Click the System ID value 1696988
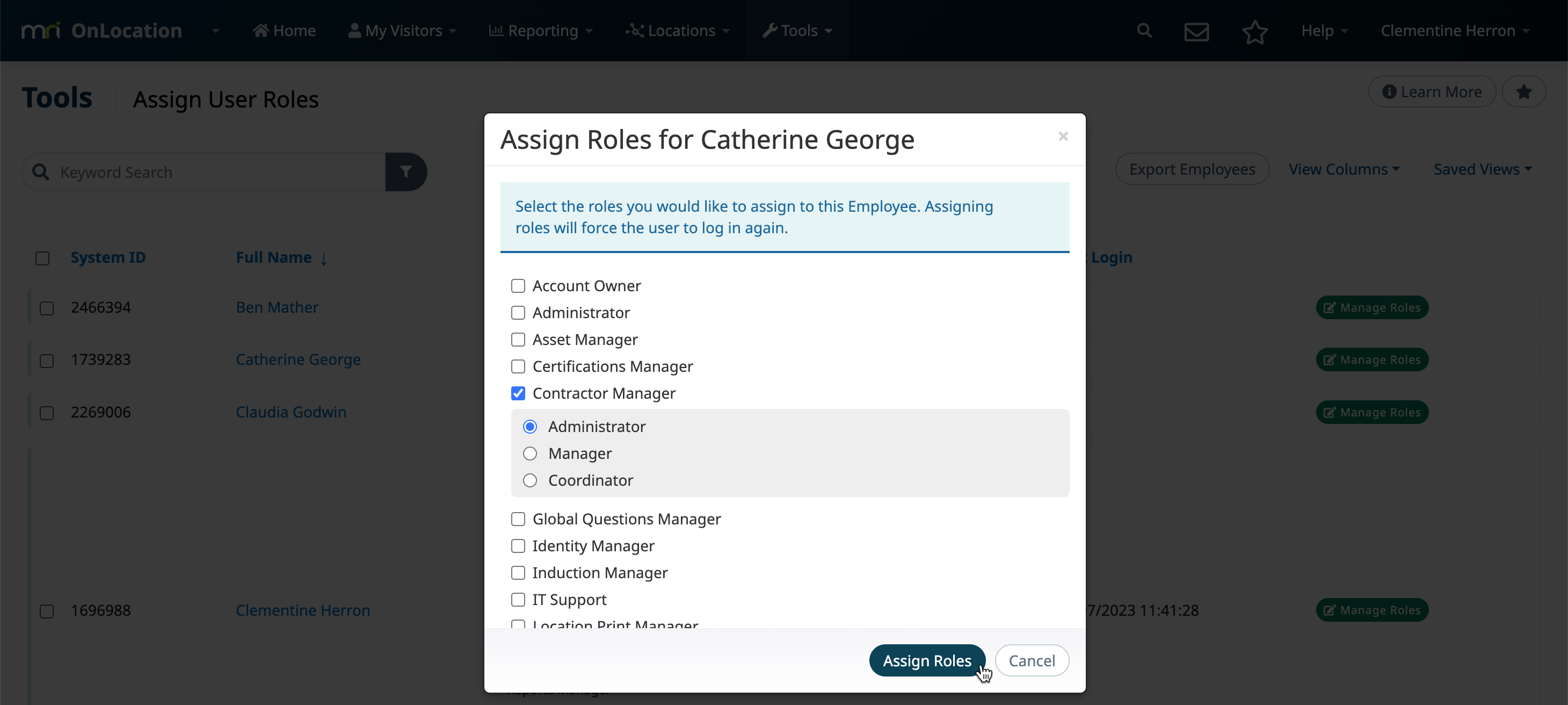Screen dimensions: 1568x705 [100, 610]
